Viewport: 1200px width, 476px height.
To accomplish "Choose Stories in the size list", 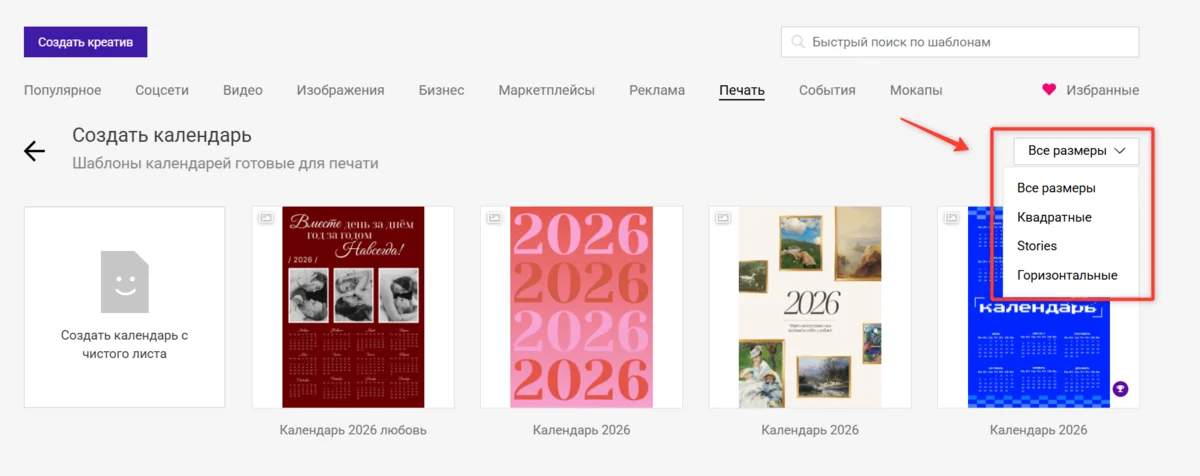I will tap(1037, 246).
